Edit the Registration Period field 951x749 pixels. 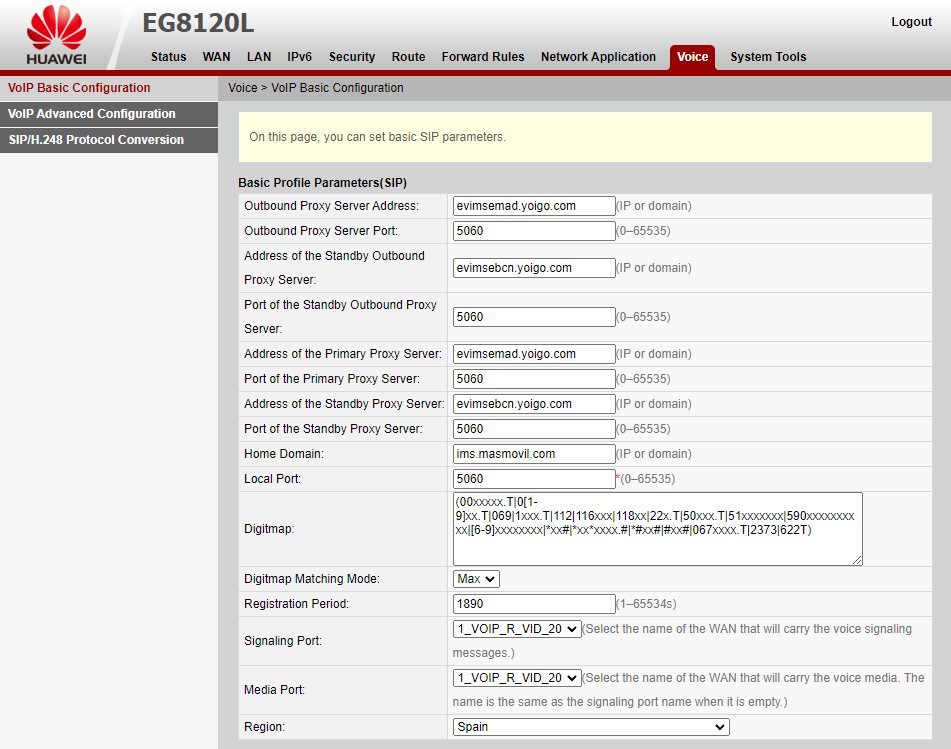[x=534, y=604]
